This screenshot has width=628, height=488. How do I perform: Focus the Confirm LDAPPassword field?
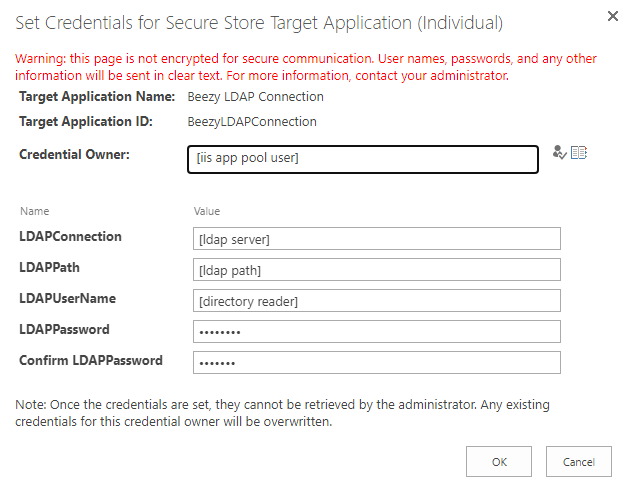(x=377, y=363)
